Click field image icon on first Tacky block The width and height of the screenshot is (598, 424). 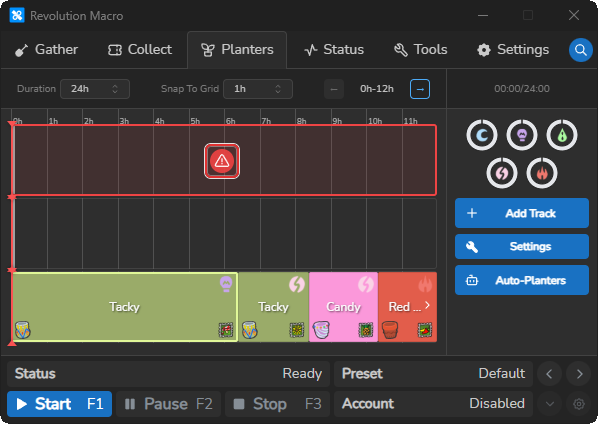coord(226,330)
